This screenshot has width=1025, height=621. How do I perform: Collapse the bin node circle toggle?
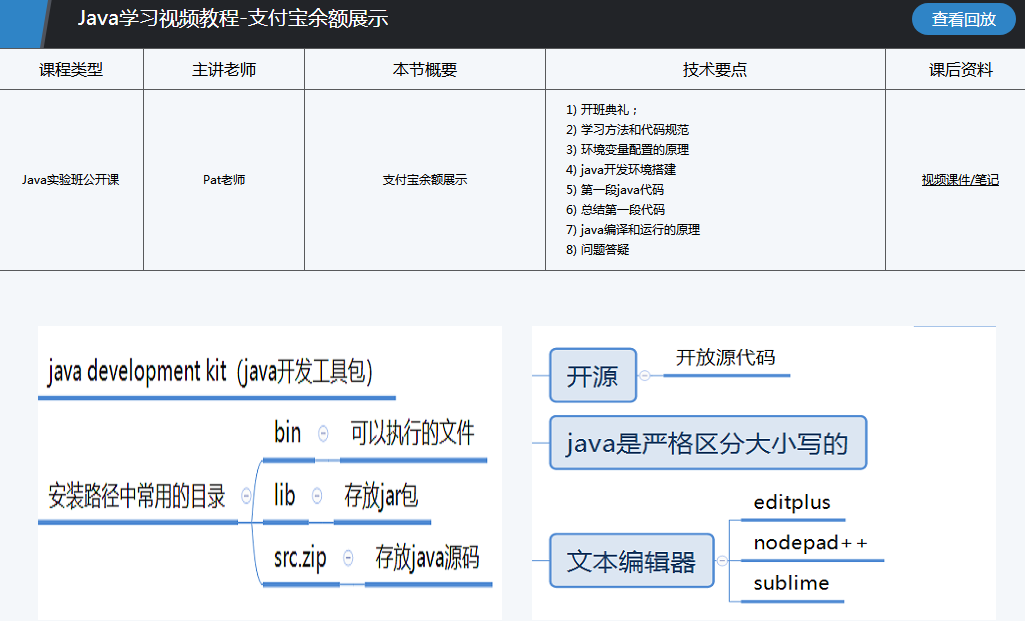coord(323,433)
